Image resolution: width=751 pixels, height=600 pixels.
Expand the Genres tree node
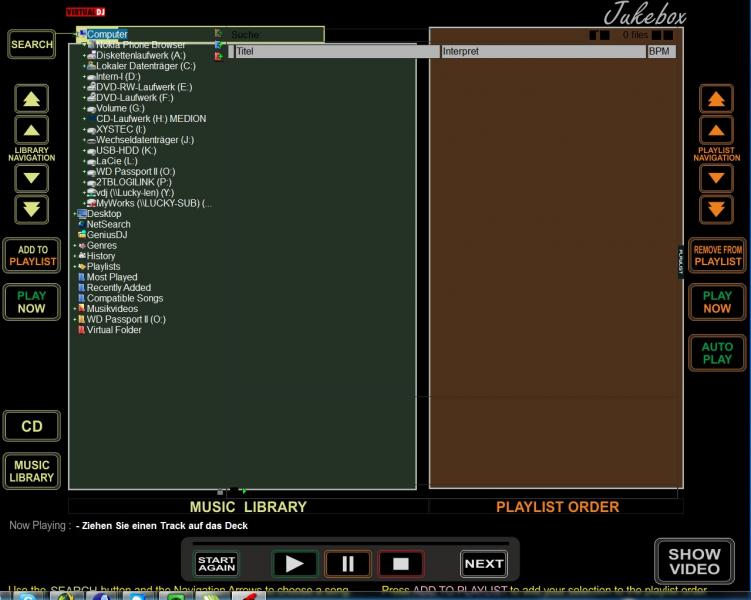click(x=75, y=246)
